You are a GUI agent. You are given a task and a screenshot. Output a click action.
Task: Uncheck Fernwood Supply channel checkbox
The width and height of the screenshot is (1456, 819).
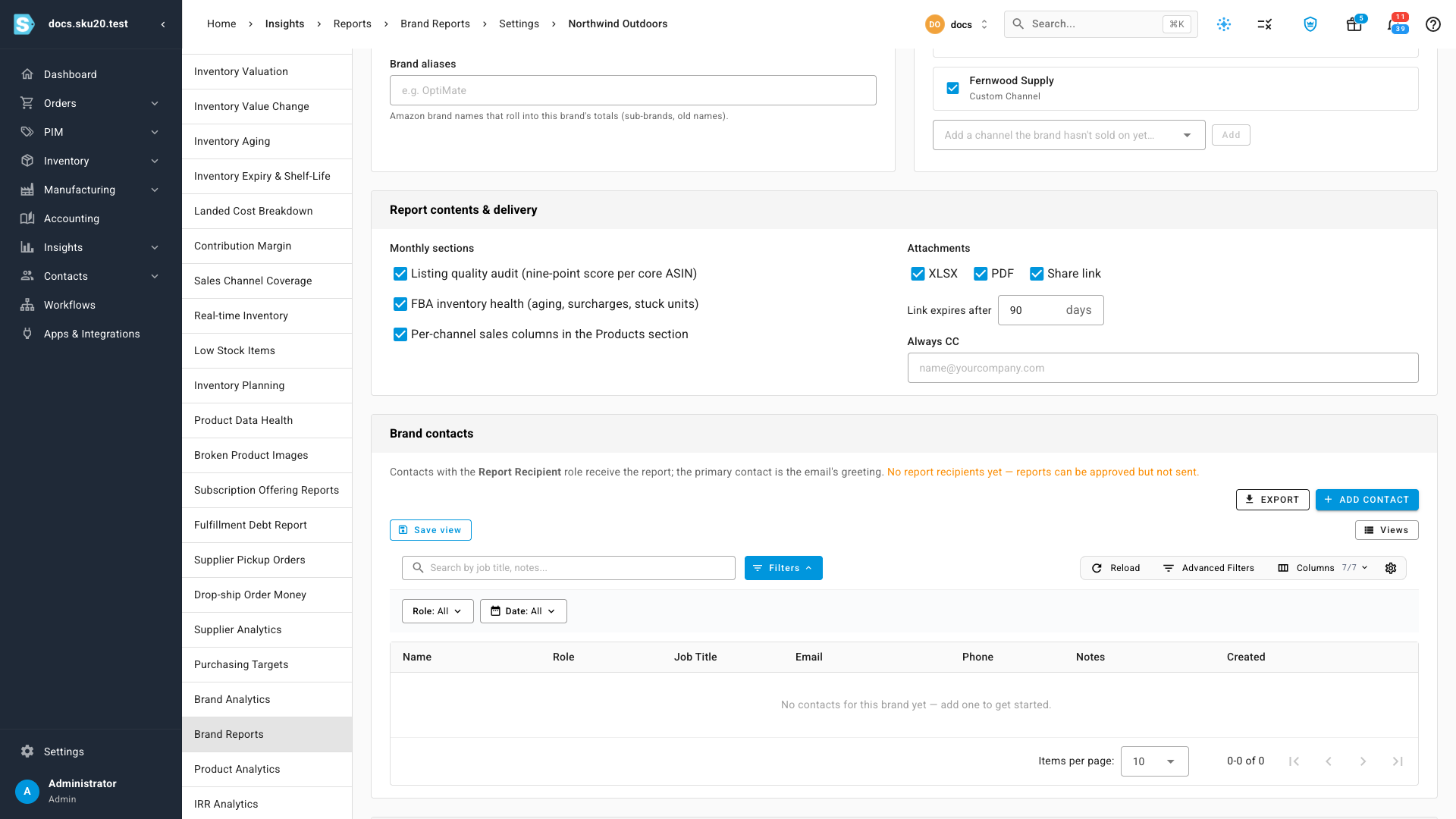point(953,88)
